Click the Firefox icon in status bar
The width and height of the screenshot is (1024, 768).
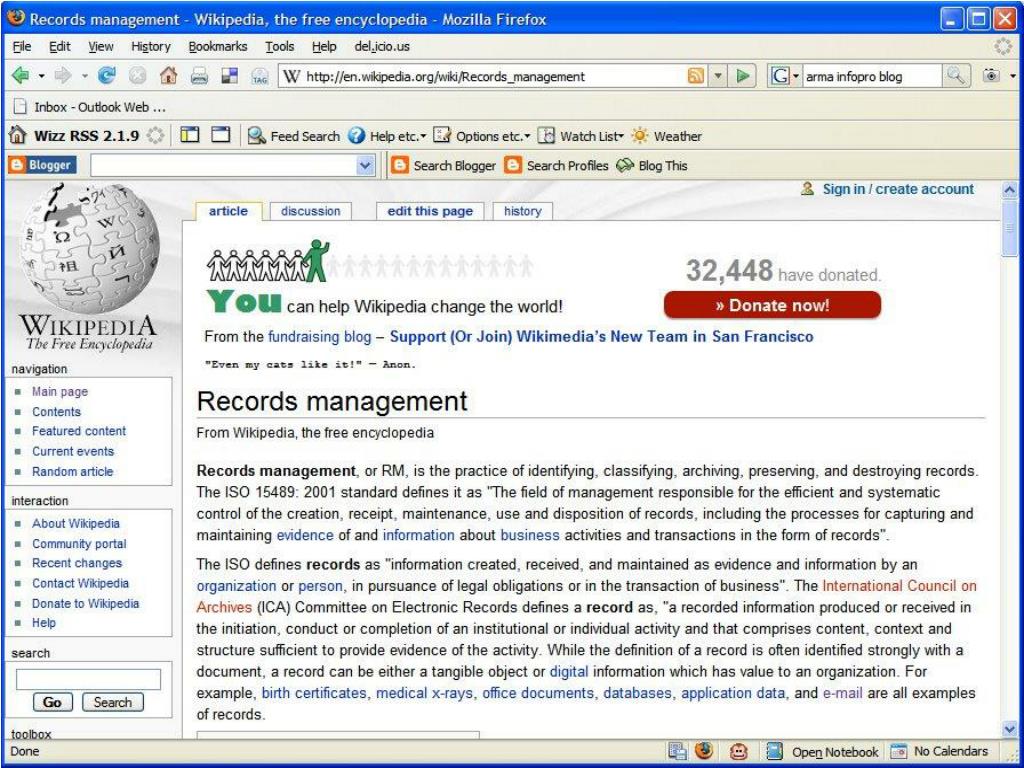pos(704,751)
